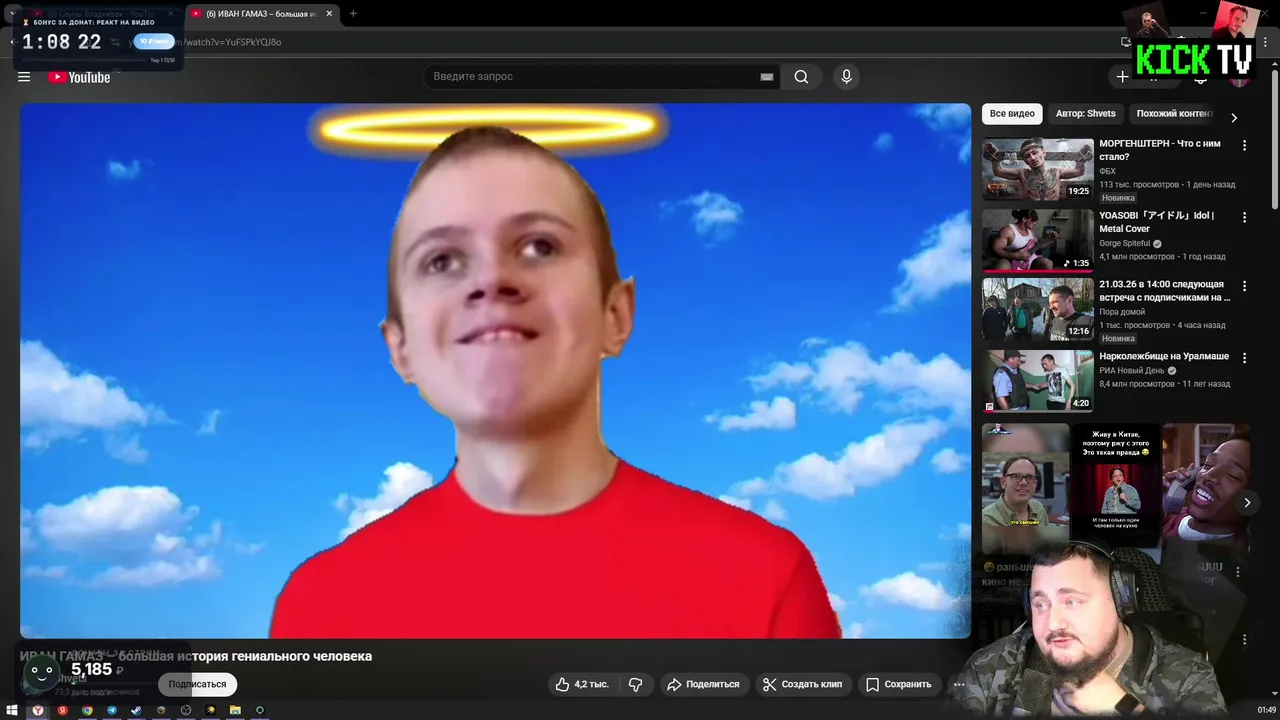Open options menu for МОРГЕНШТЕРН video
This screenshot has width=1280, height=720.
1245,146
